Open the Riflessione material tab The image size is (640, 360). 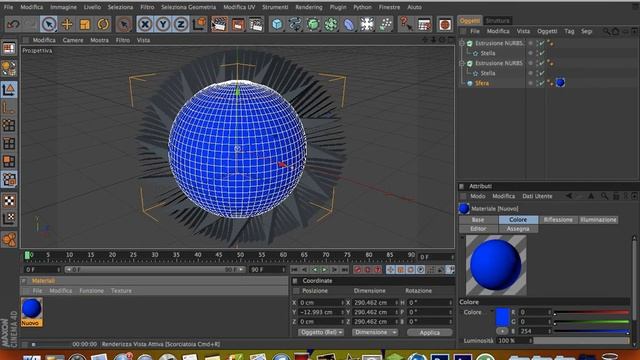pos(558,220)
